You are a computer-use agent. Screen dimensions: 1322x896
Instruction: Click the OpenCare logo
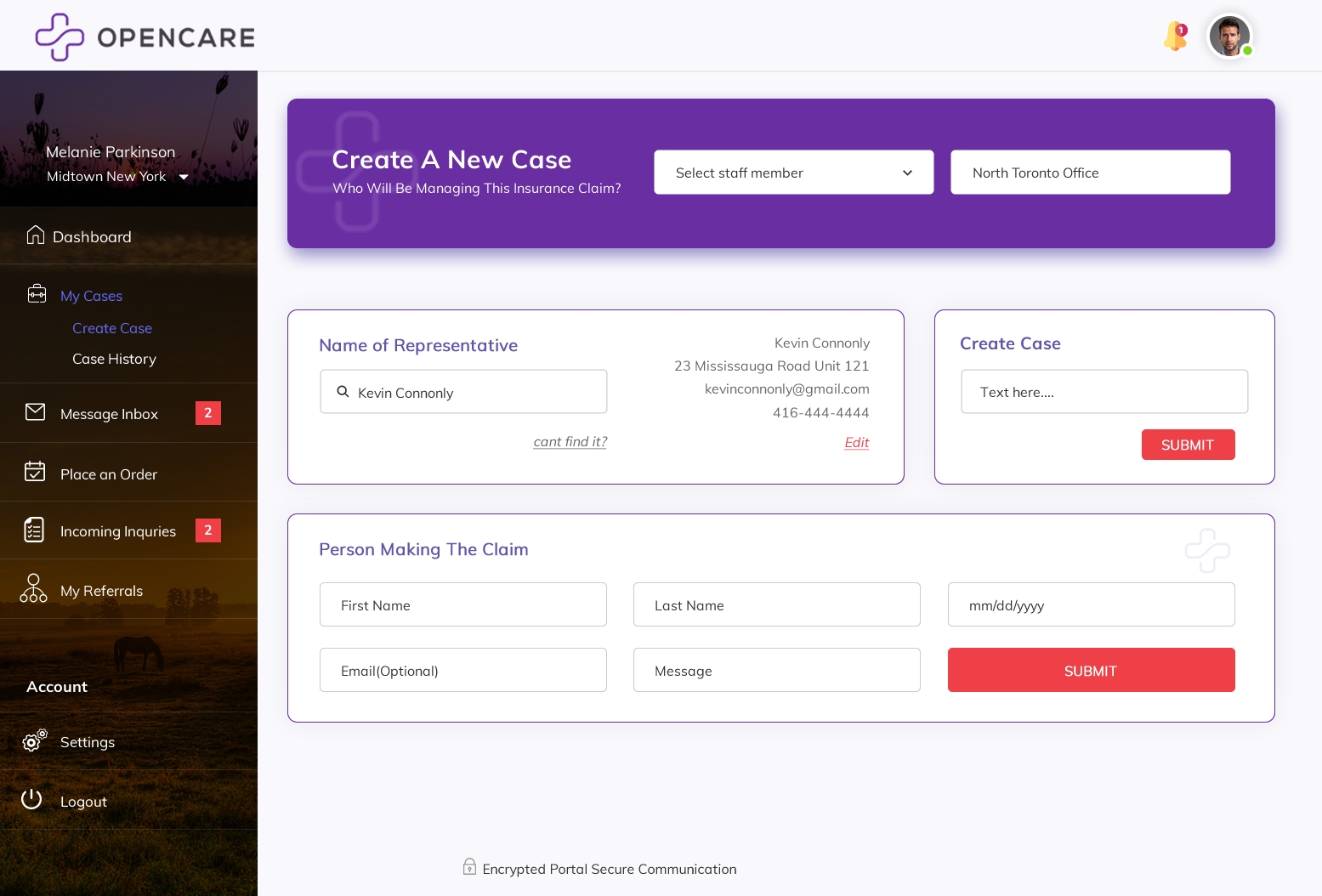coord(145,37)
